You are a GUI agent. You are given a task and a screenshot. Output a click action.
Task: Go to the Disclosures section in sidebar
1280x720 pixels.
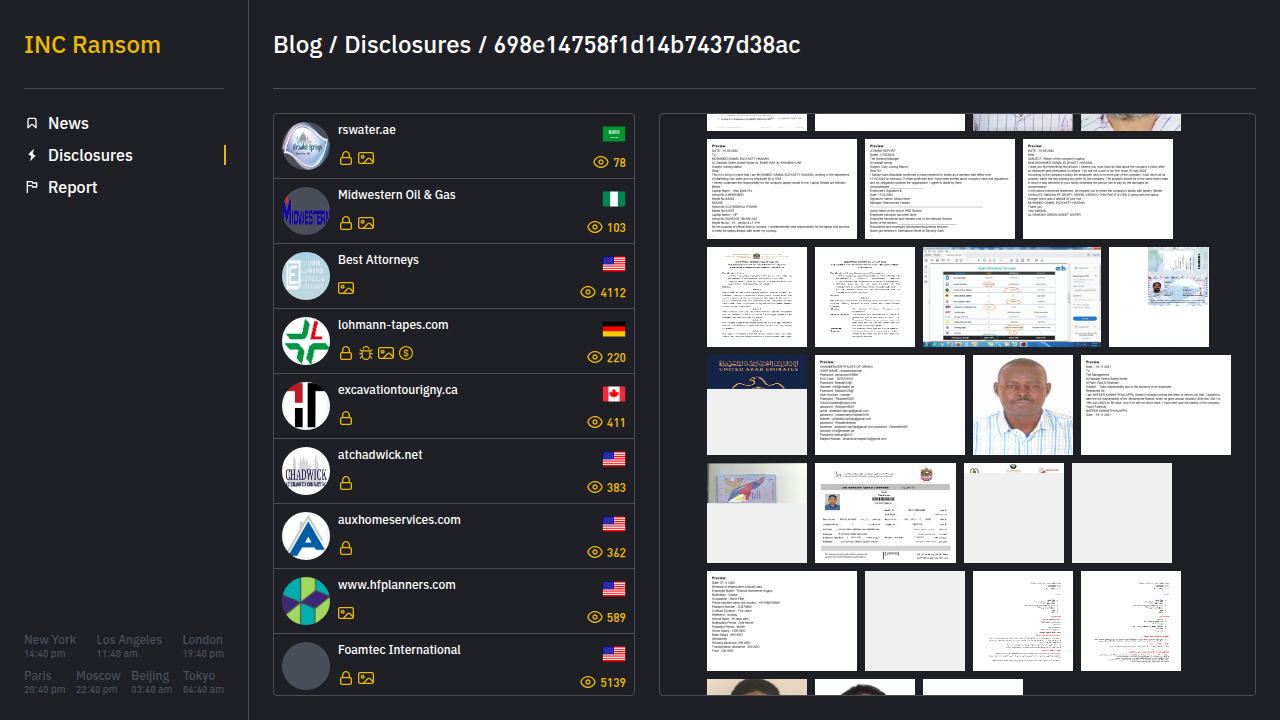pyautogui.click(x=90, y=155)
